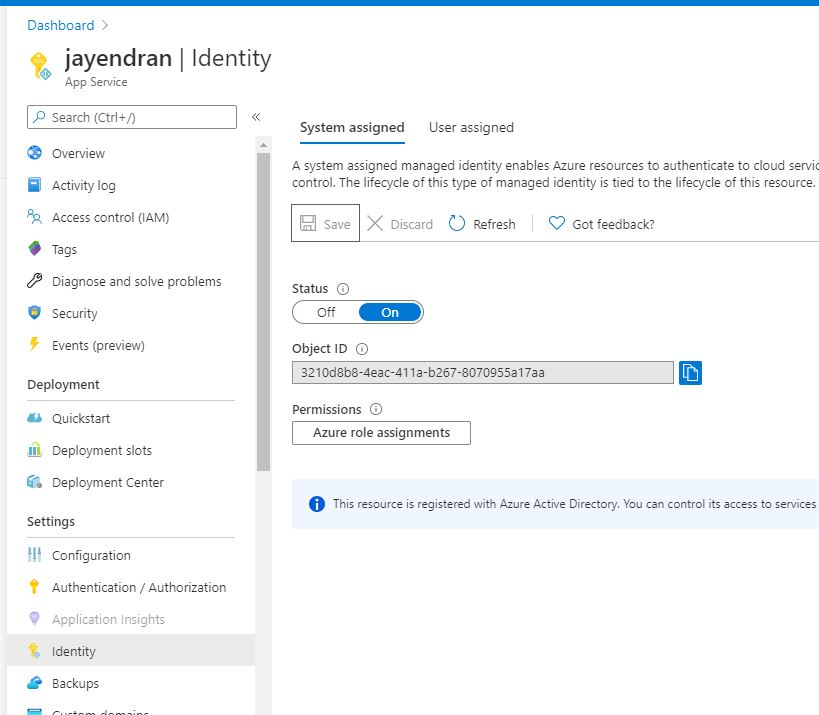Click the Discard X icon
The image size is (819, 715).
coord(375,224)
